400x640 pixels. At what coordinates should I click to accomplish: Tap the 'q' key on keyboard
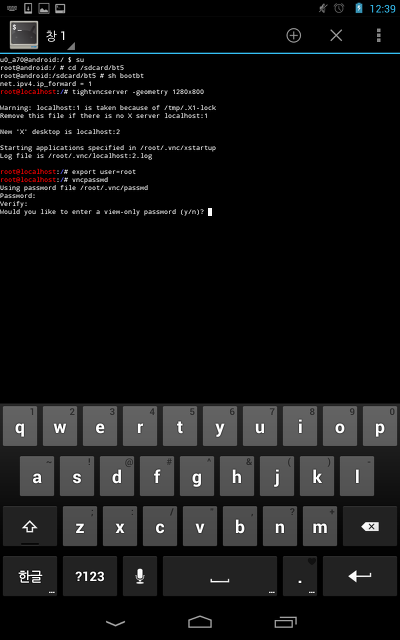pos(20,426)
